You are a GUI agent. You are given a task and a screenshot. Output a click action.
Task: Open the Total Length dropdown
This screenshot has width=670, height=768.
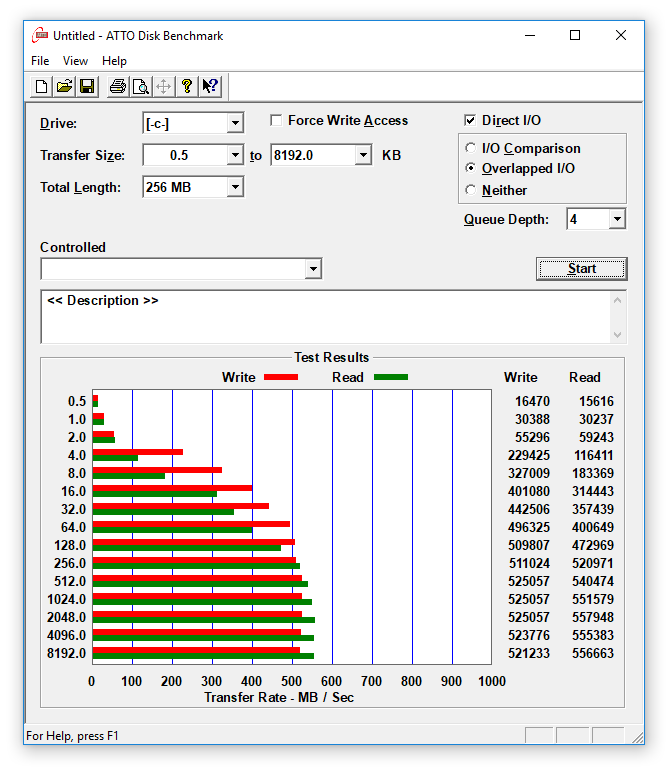point(235,187)
